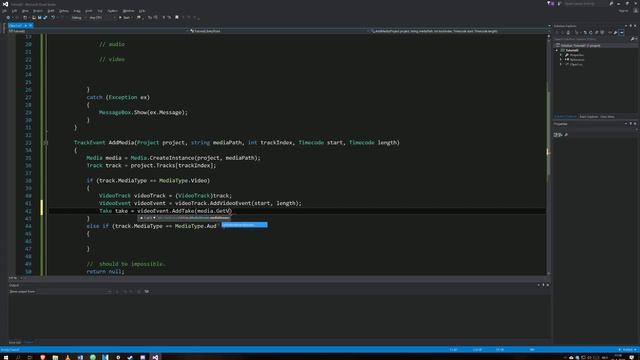Click the Property Pages wrench in Properties panel

[566, 135]
